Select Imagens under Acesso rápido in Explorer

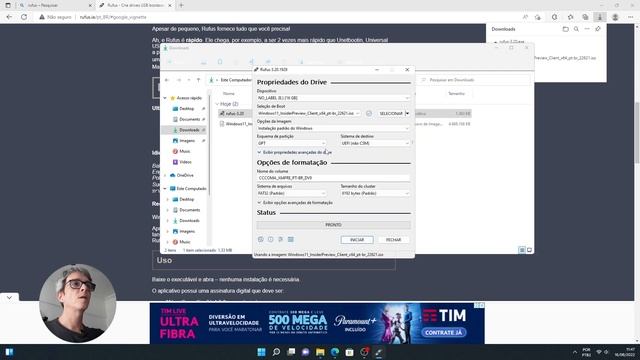click(x=187, y=140)
